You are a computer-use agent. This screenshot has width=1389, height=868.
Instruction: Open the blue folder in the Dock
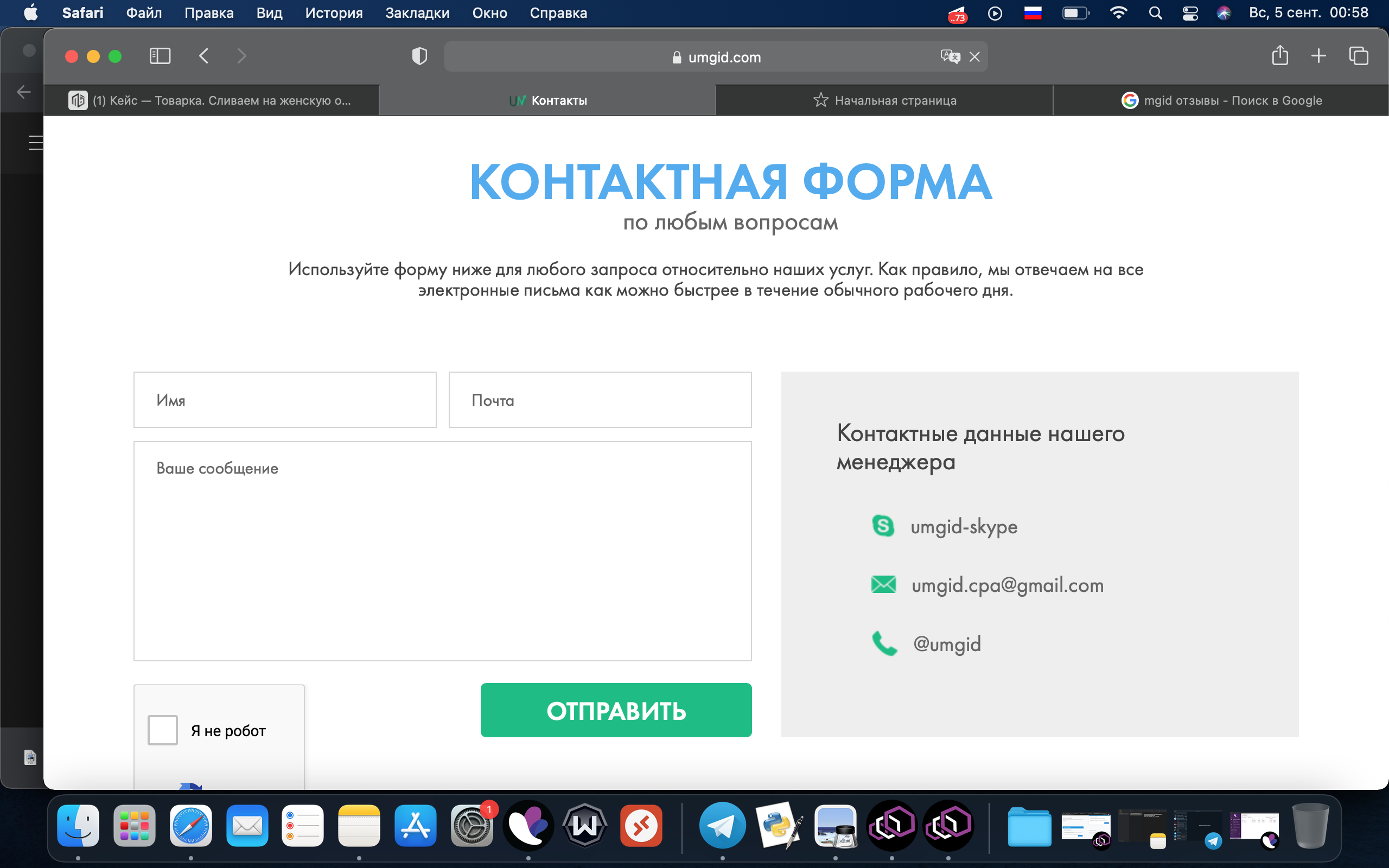1030,827
